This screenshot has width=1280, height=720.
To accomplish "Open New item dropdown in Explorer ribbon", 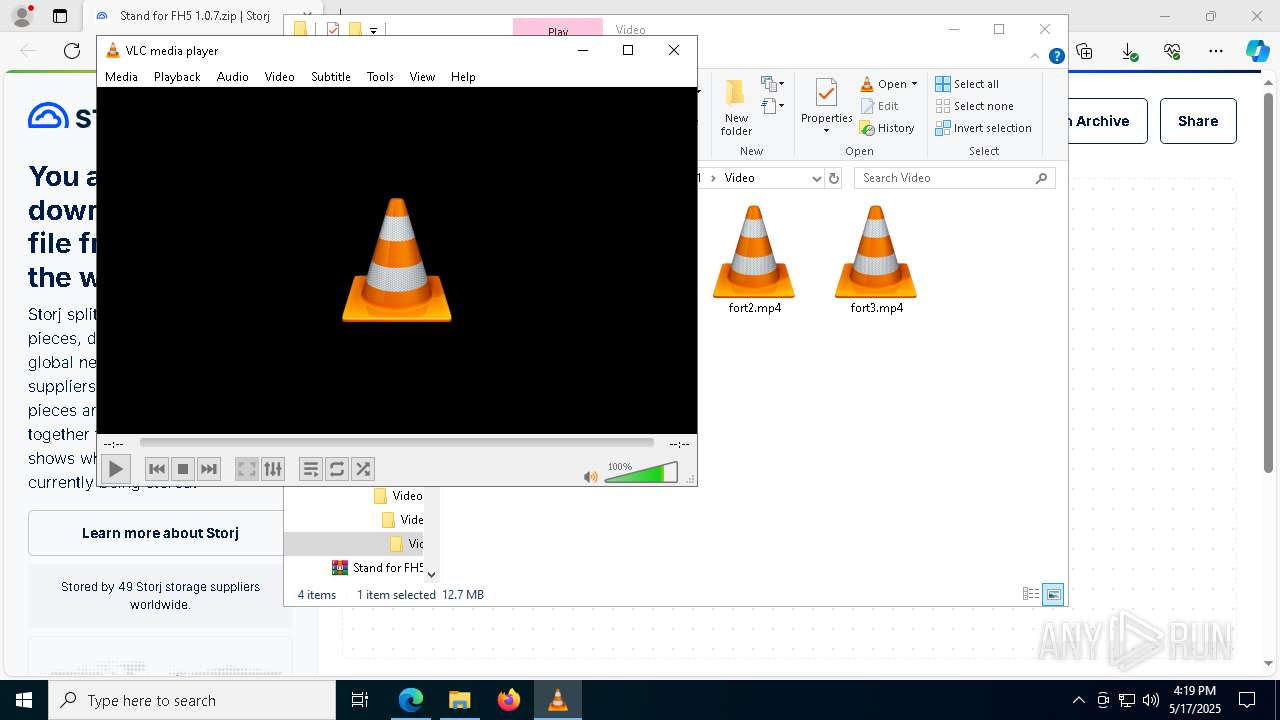I will tap(772, 84).
